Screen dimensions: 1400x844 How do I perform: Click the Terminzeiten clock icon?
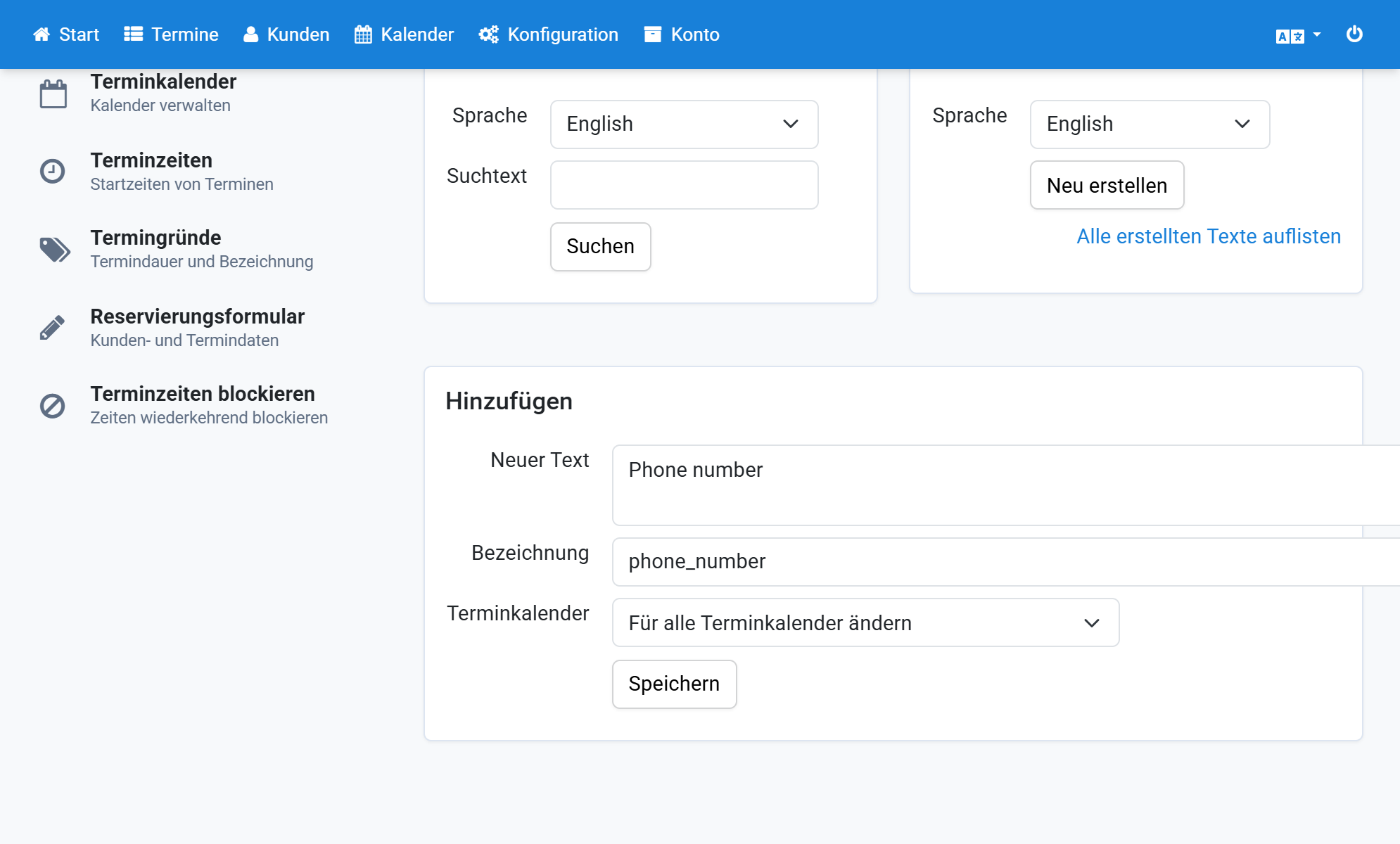point(53,171)
